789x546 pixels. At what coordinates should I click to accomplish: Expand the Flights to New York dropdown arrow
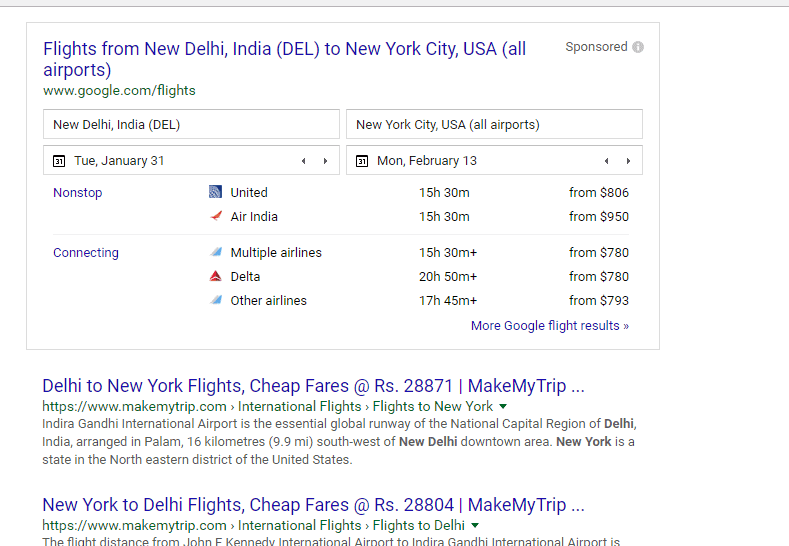coord(503,407)
